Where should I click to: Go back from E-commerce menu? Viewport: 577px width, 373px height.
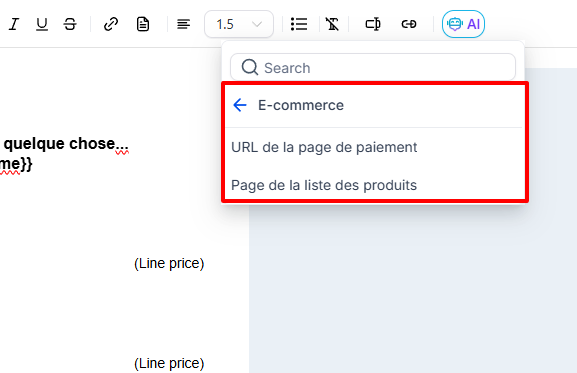pyautogui.click(x=240, y=105)
